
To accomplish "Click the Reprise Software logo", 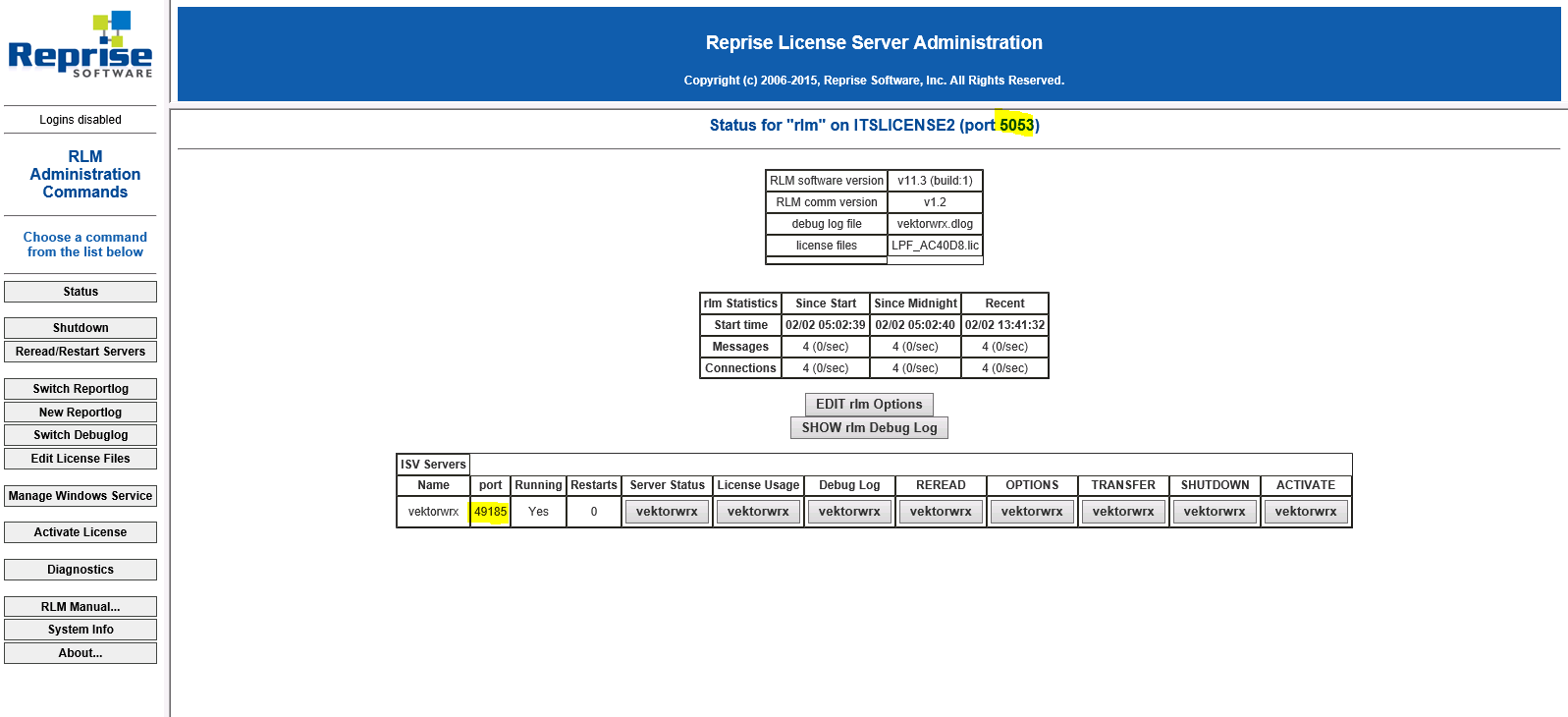I will [x=81, y=46].
